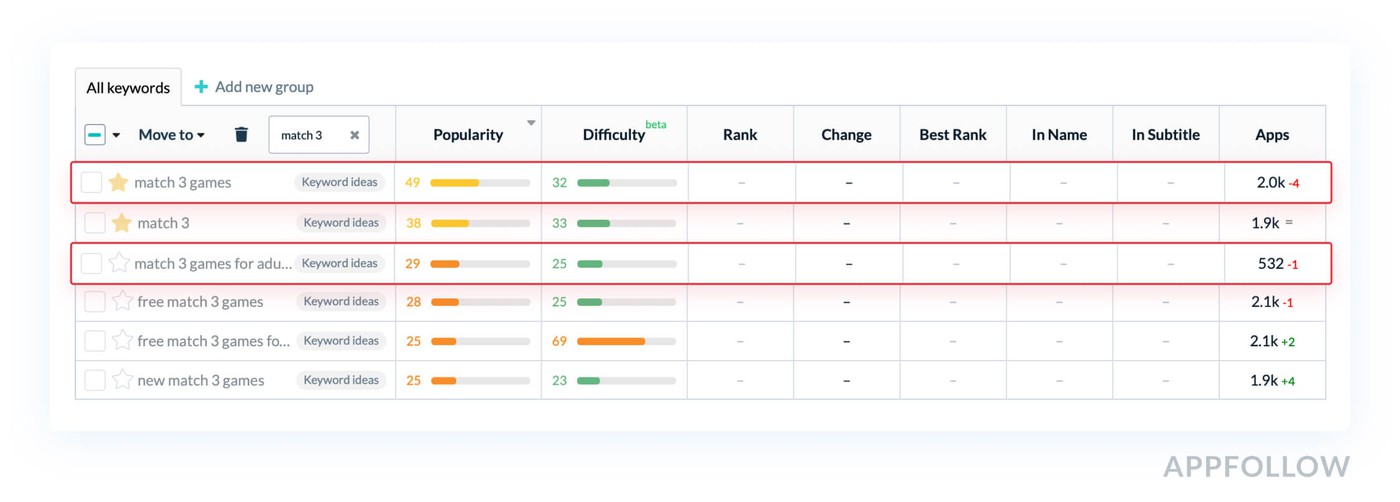Click the plus icon for new group
This screenshot has height=502, width=1400.
point(201,87)
